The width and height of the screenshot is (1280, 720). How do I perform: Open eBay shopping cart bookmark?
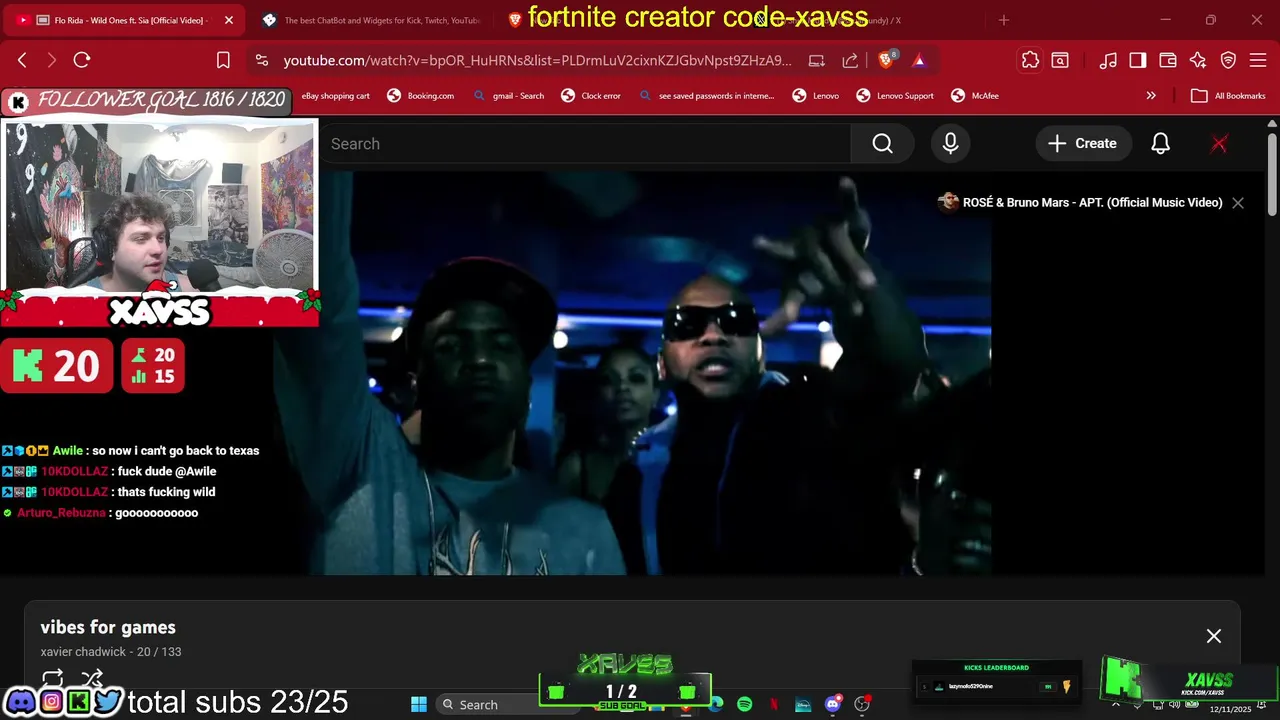tap(336, 96)
